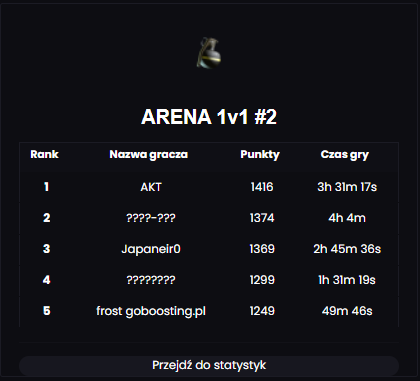Click the Czas gry column header

(x=345, y=154)
